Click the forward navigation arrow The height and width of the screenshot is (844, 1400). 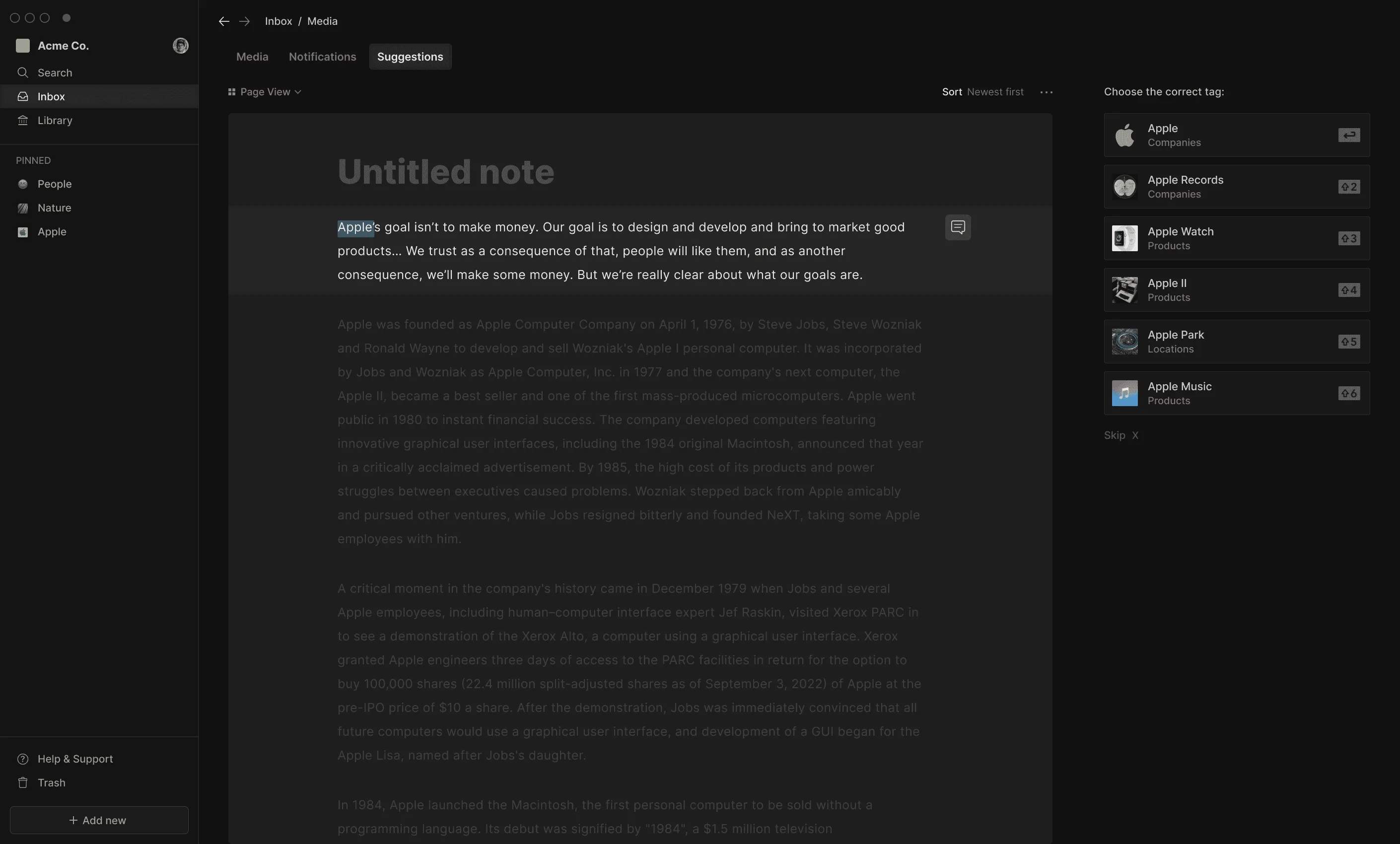tap(244, 21)
